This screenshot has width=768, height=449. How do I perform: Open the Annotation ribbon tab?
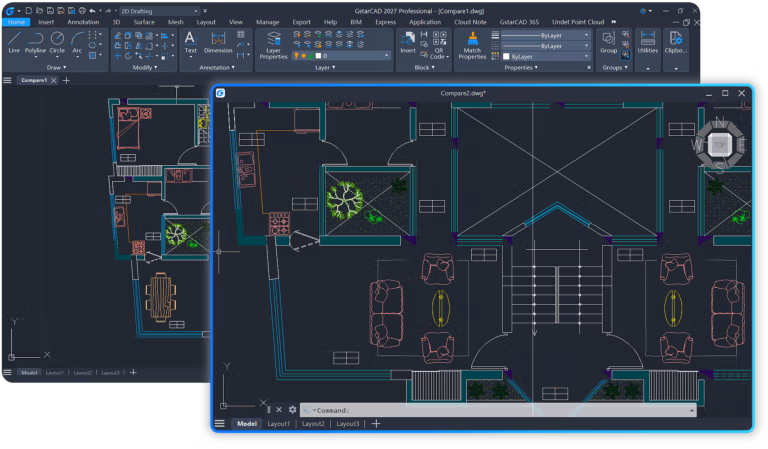click(83, 22)
